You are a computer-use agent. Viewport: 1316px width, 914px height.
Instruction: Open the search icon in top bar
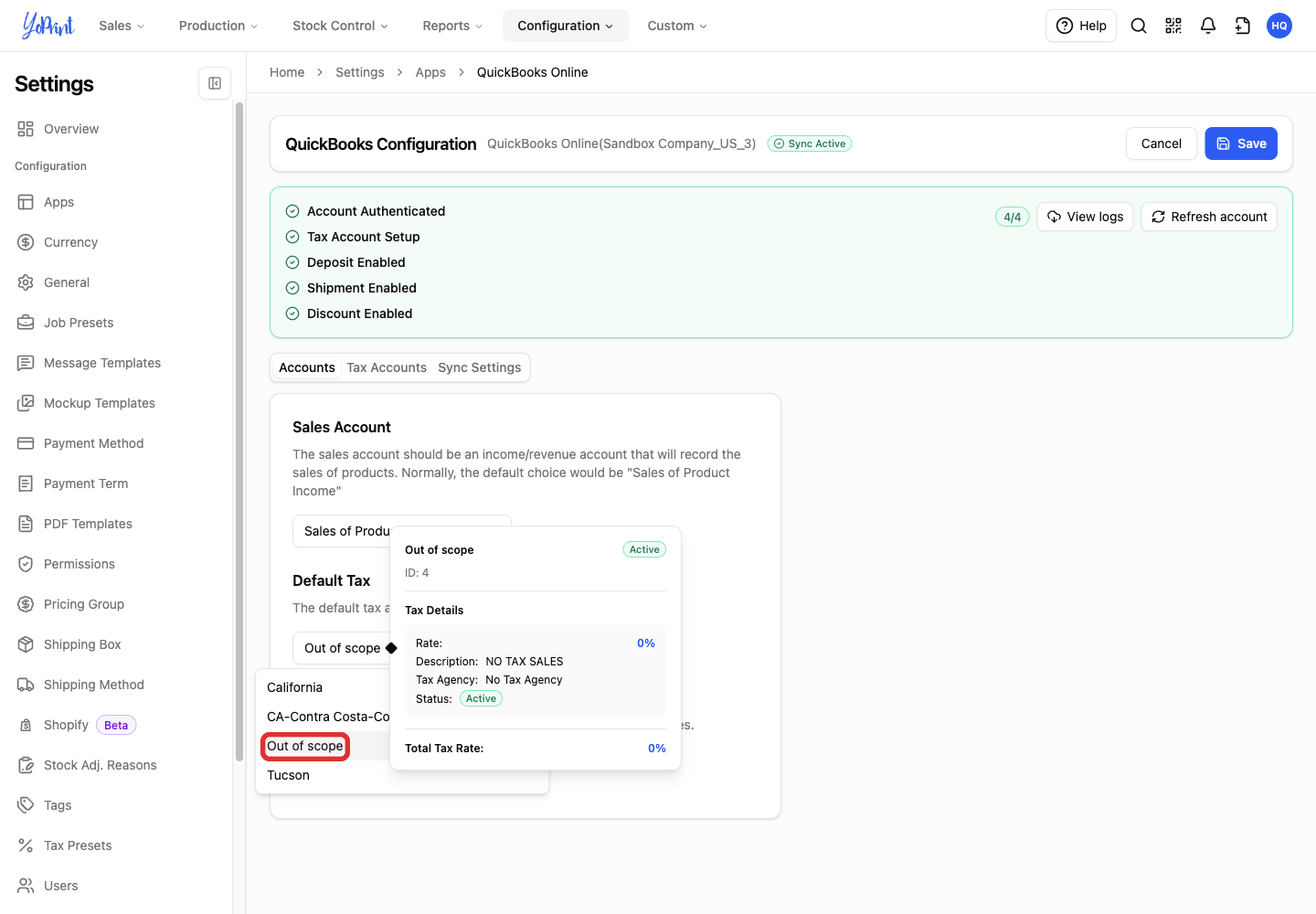tap(1139, 26)
